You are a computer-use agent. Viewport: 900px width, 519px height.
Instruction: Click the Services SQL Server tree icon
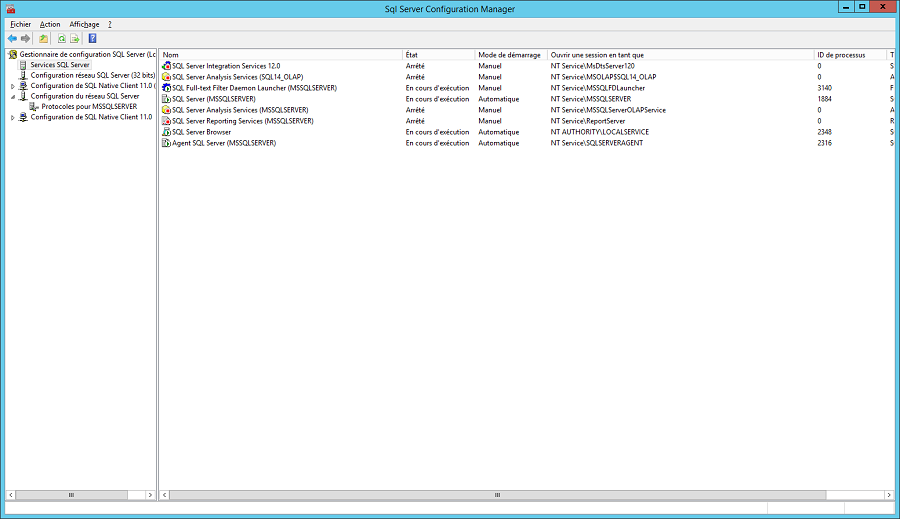[x=24, y=65]
